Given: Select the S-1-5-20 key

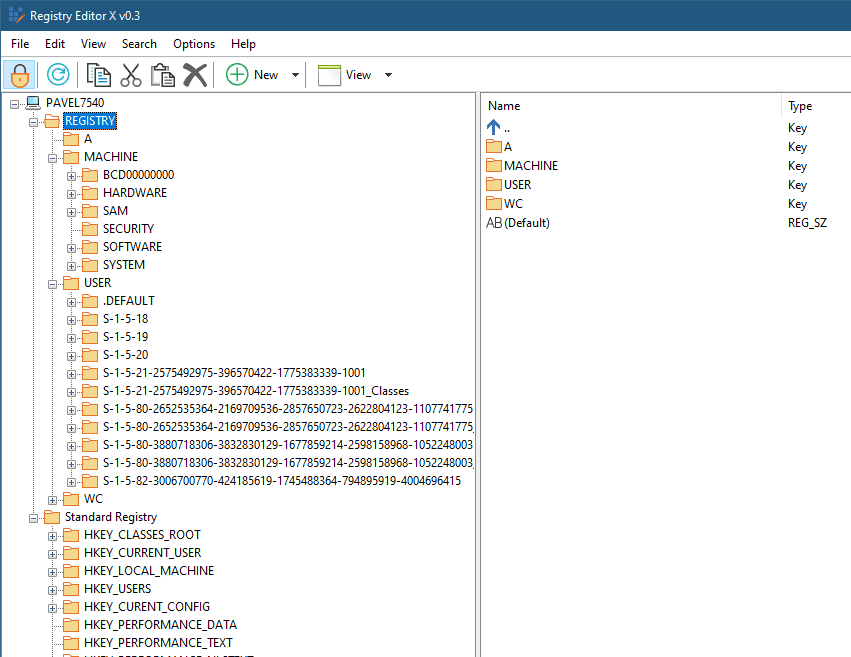Looking at the screenshot, I should [125, 355].
